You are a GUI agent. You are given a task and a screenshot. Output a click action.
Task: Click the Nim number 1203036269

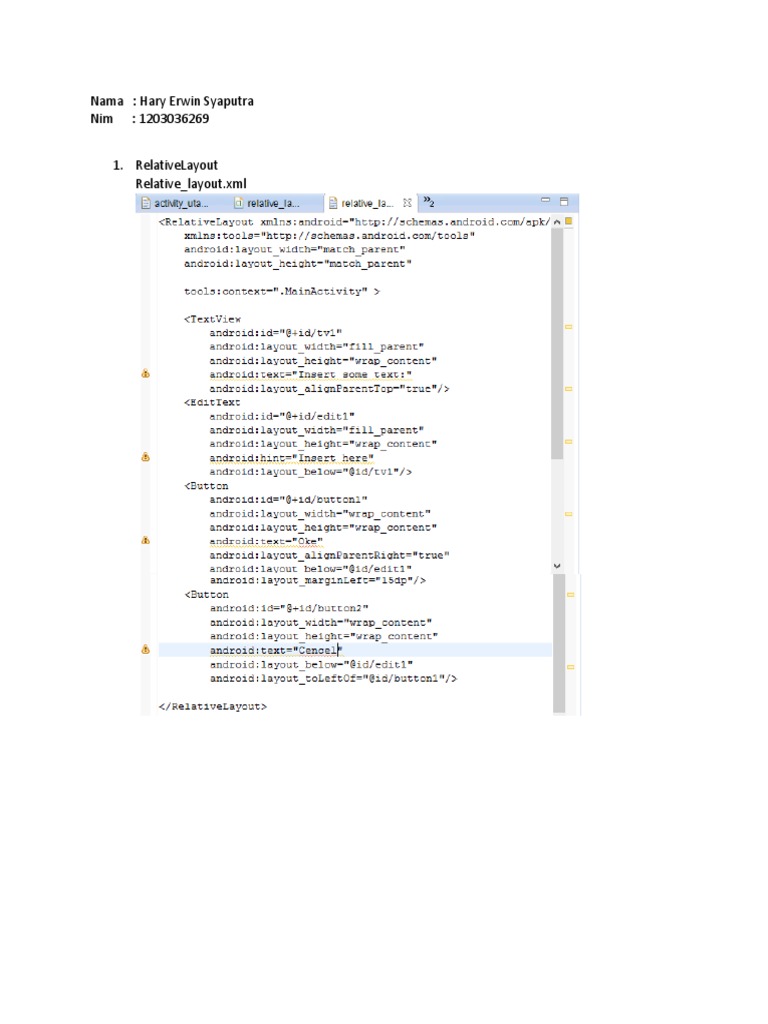point(174,119)
